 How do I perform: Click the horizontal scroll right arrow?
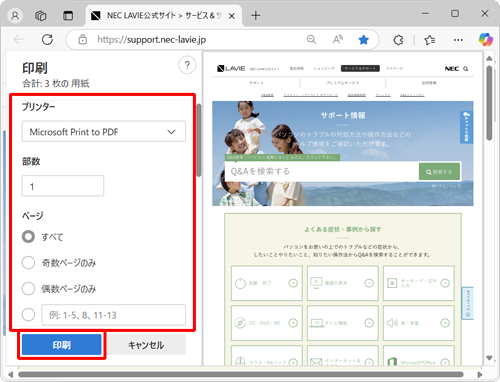480,374
